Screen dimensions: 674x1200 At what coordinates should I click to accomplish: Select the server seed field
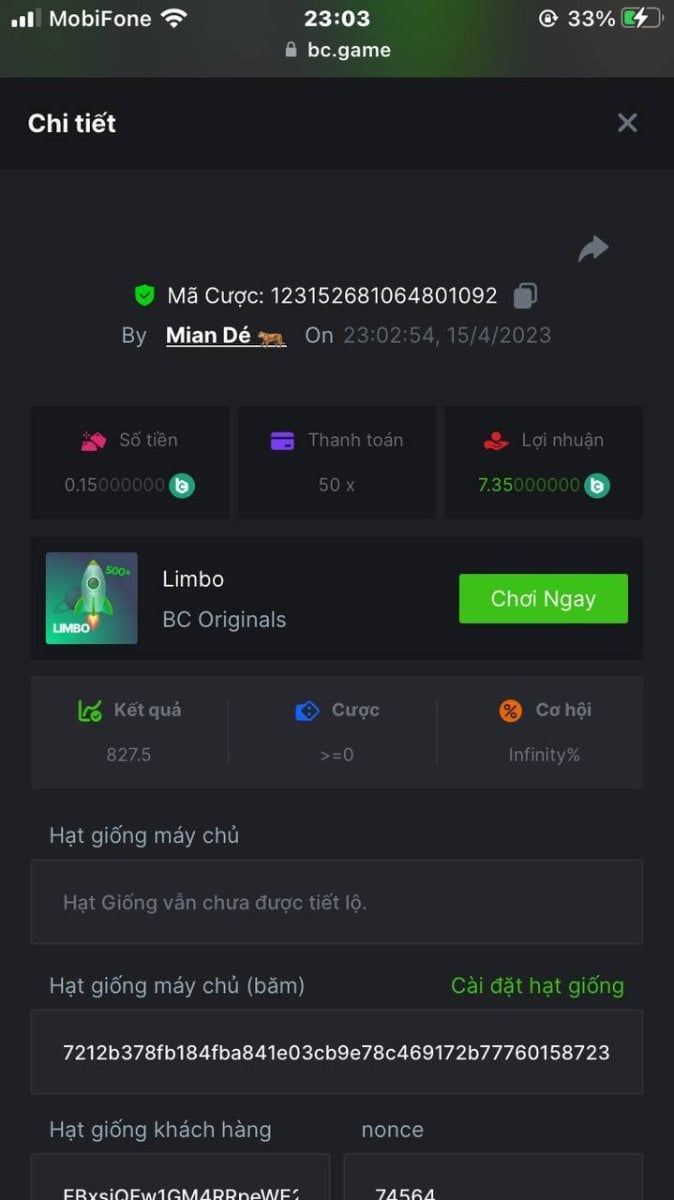337,902
